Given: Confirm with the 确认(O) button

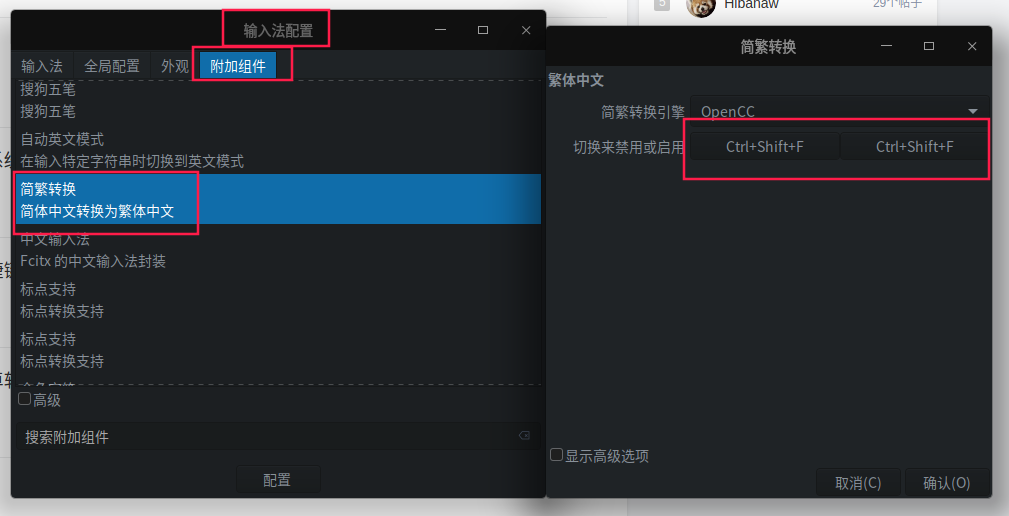Looking at the screenshot, I should tap(947, 483).
